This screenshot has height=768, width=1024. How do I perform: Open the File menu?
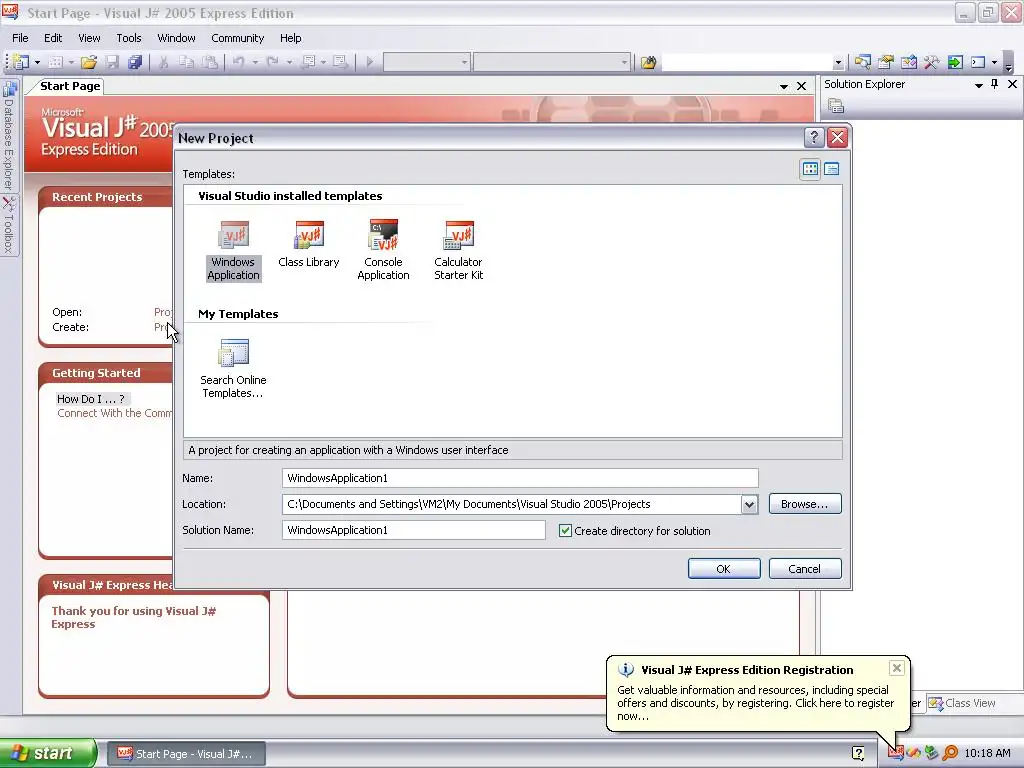pos(20,38)
